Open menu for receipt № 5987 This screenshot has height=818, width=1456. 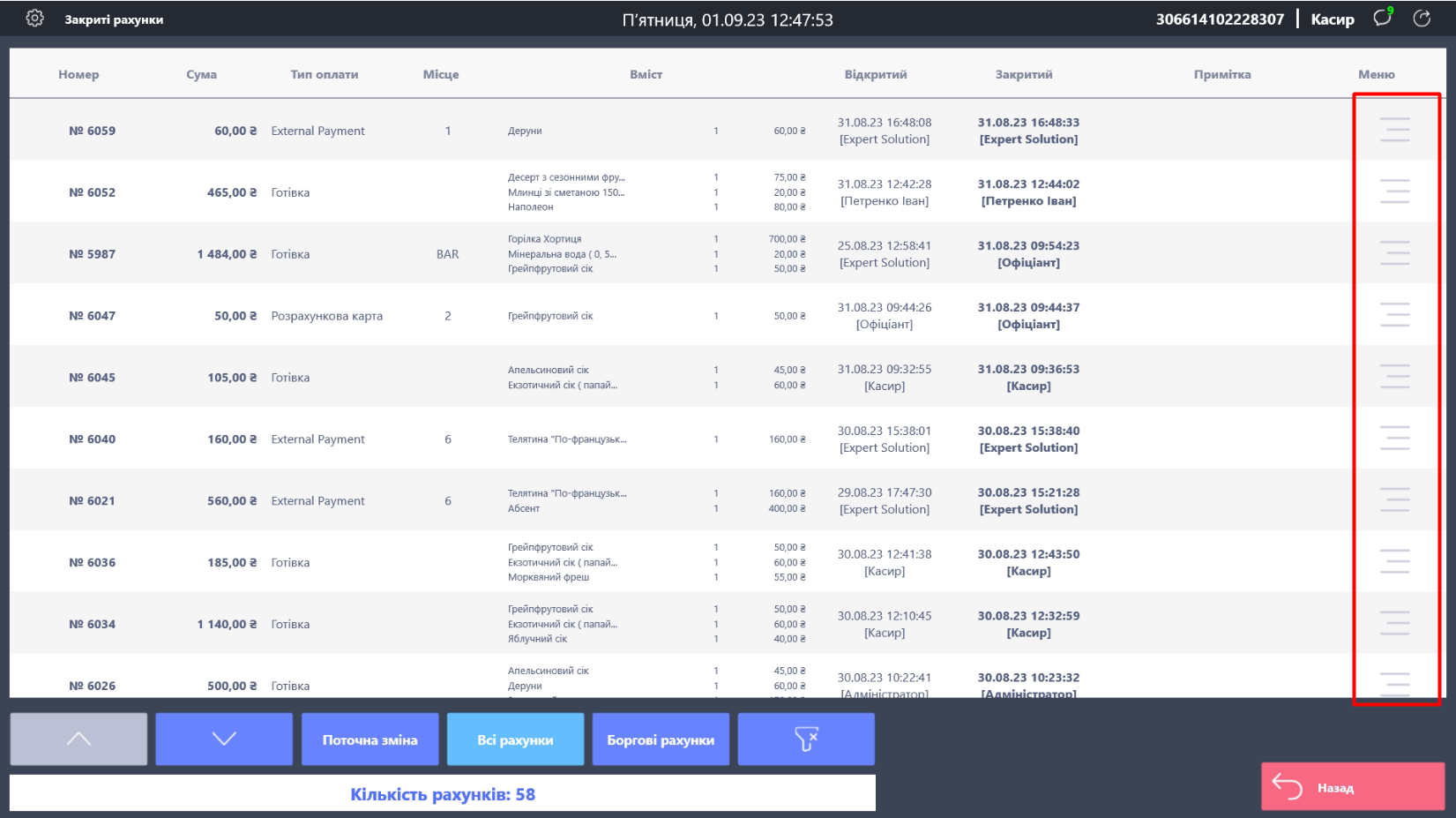click(1394, 253)
